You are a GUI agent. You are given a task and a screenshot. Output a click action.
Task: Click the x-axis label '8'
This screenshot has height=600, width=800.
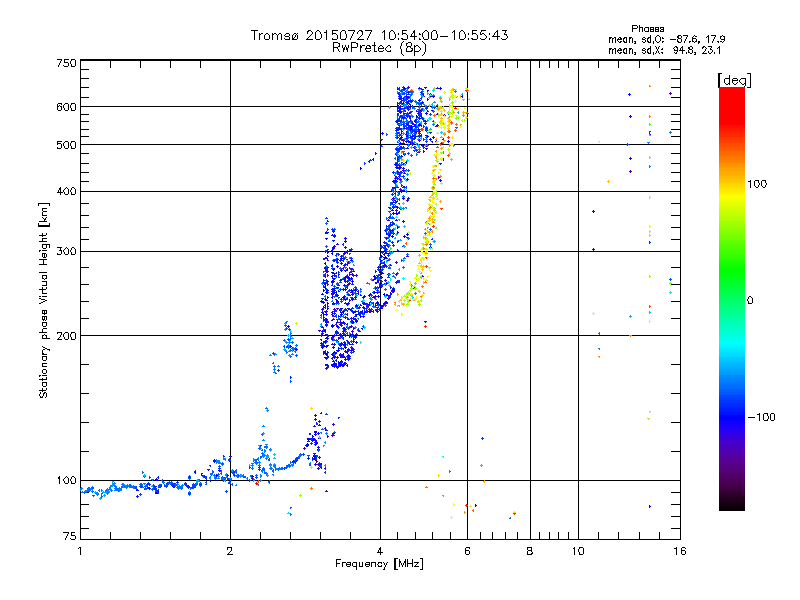point(530,551)
